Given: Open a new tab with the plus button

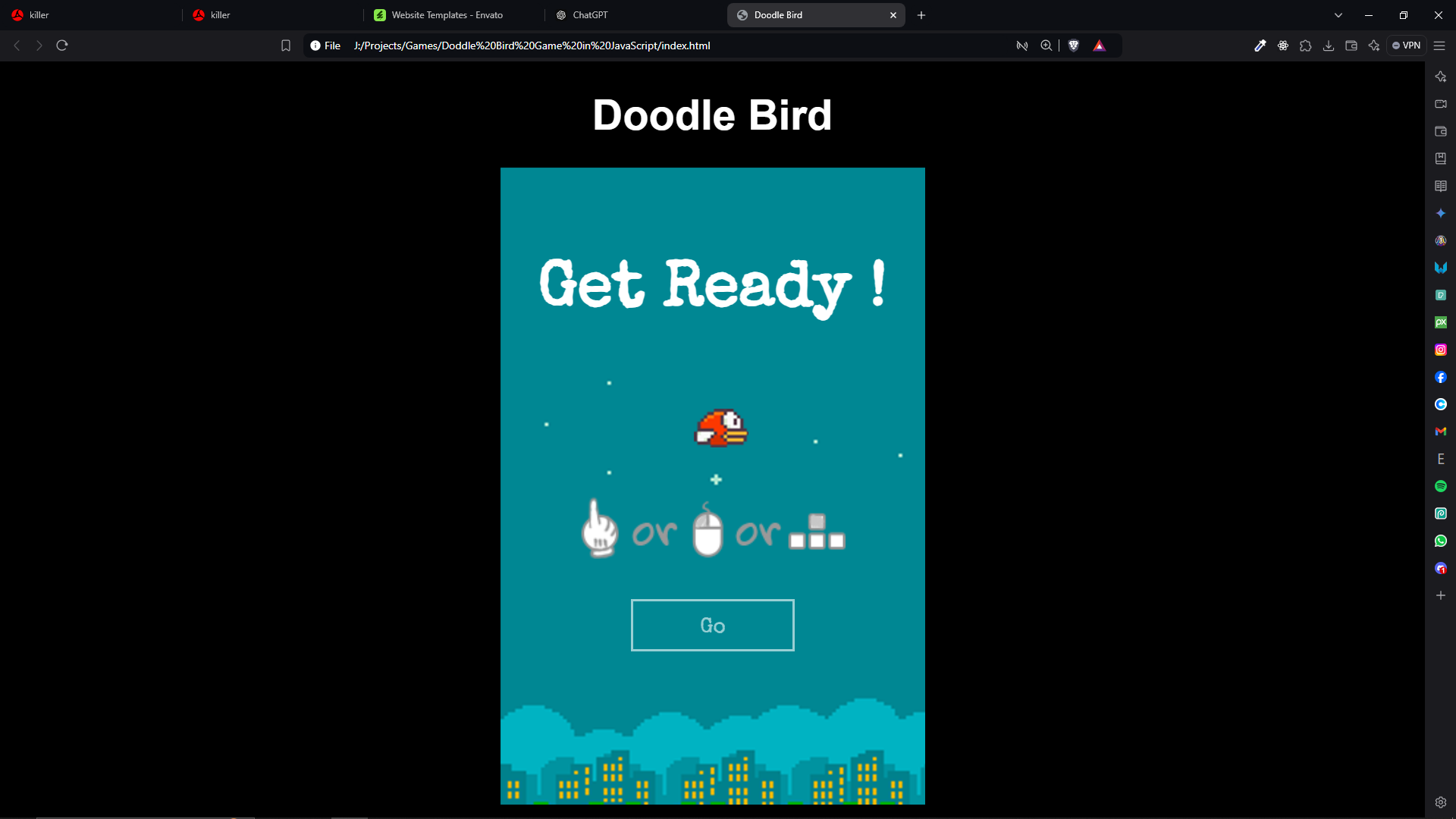Looking at the screenshot, I should 921,15.
